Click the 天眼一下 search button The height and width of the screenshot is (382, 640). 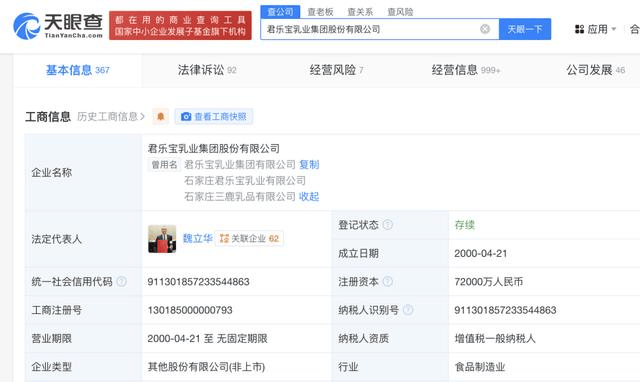pyautogui.click(x=525, y=29)
